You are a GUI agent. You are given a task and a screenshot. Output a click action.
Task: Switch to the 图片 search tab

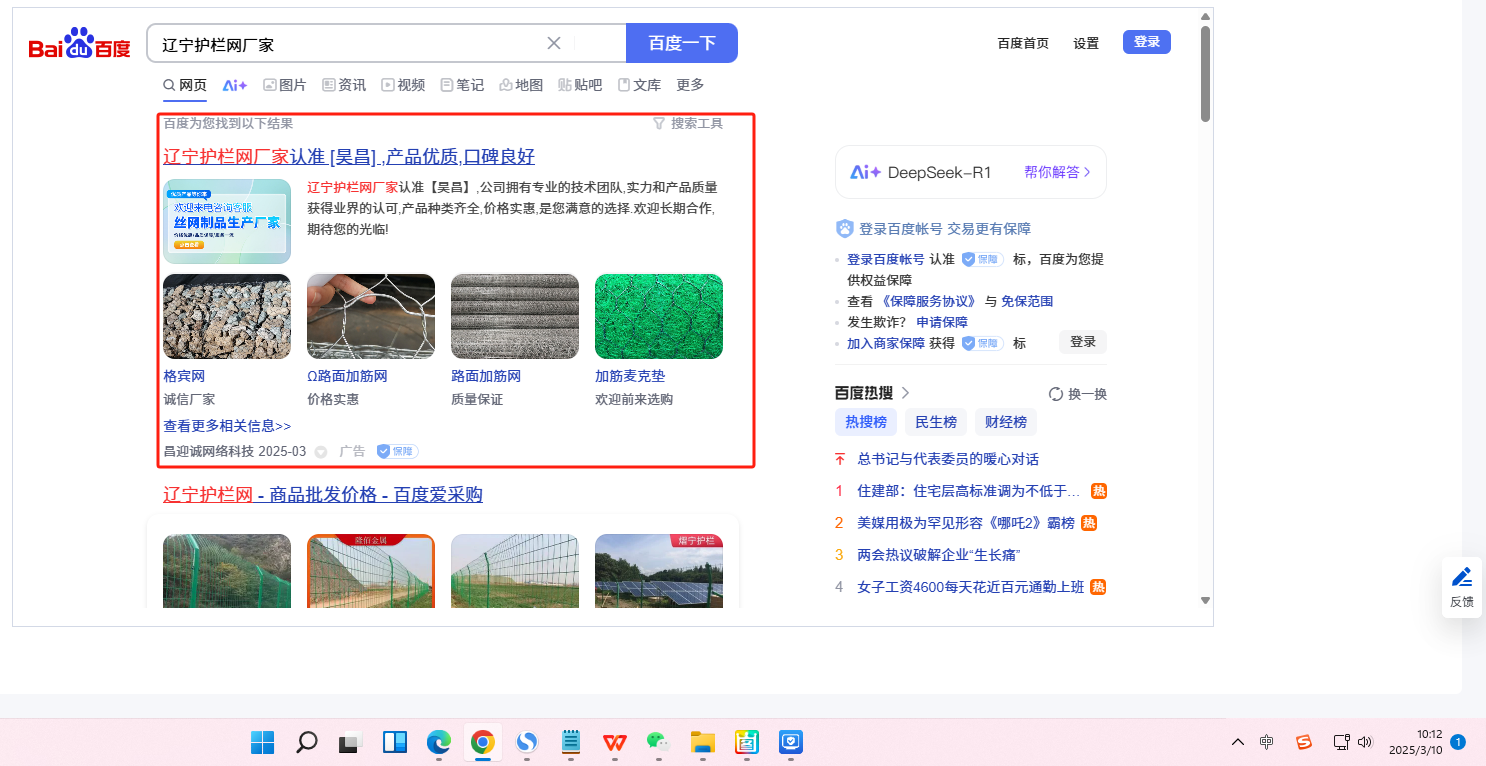tap(285, 85)
